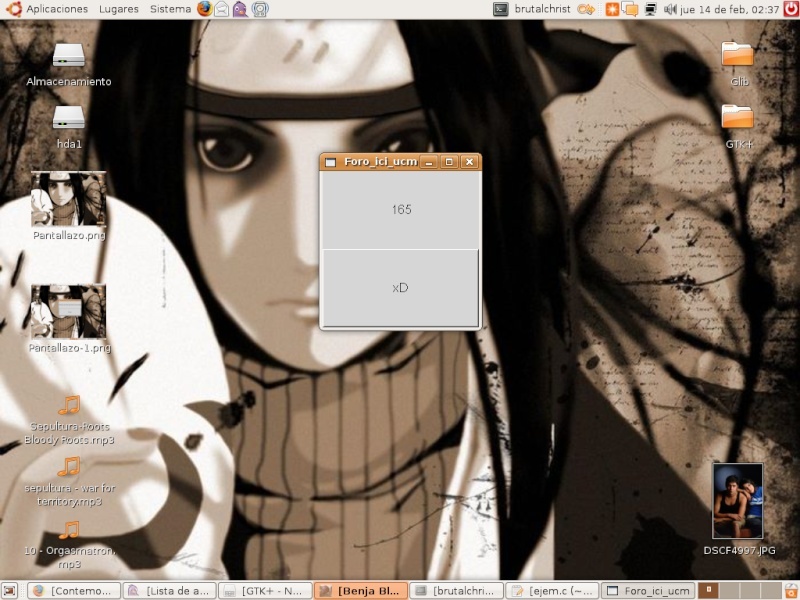Click the Foro_ici_ucm window title bar
The width and height of the screenshot is (800, 600).
click(x=380, y=162)
